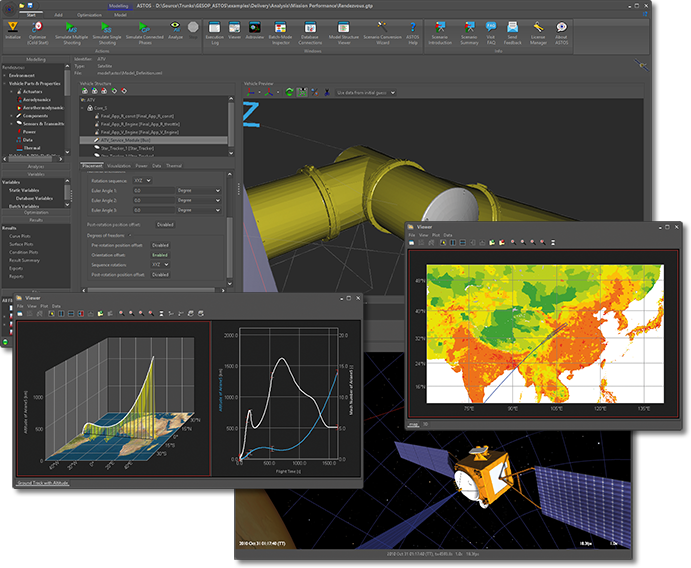Image resolution: width=691 pixels, height=568 pixels.
Task: Select Aerodynamics in the modelling tree
Action: pos(37,100)
